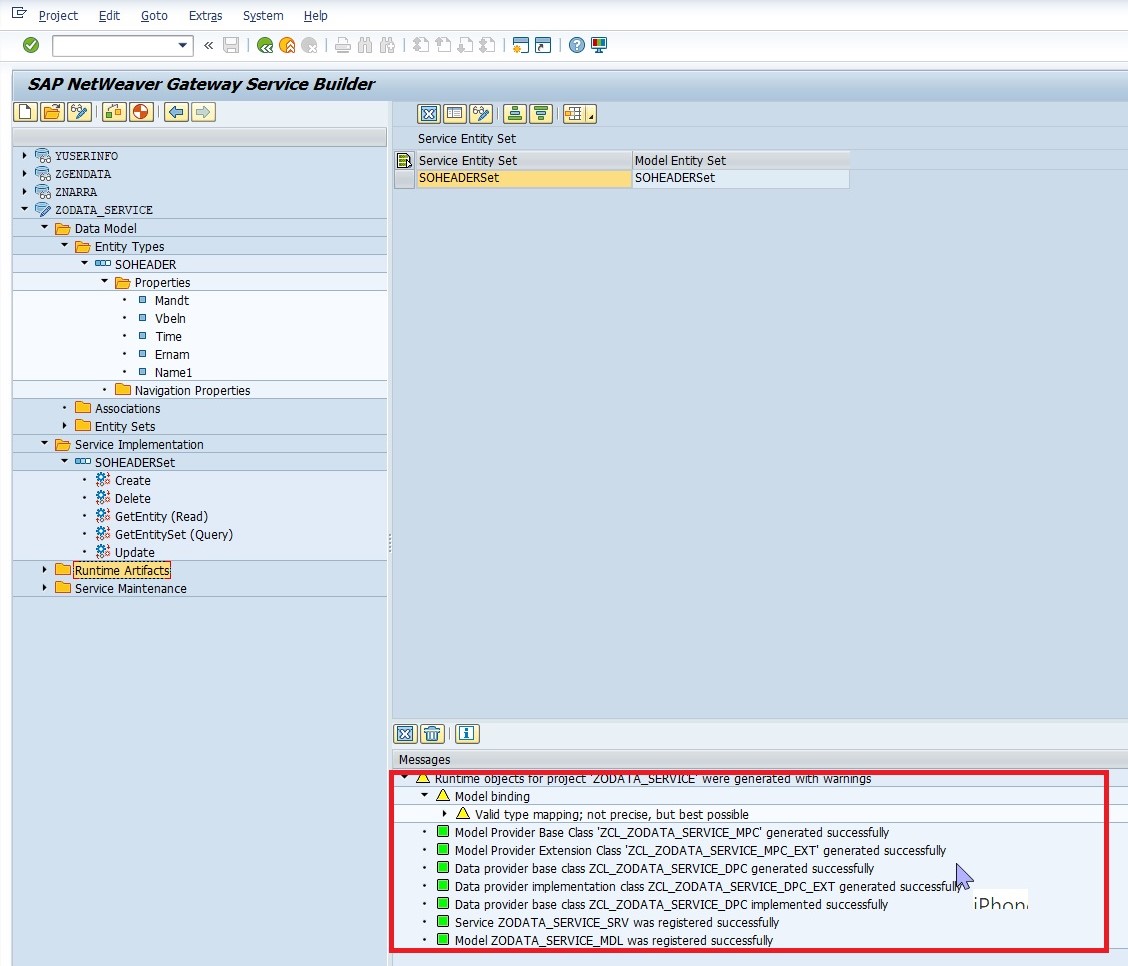
Task: Open a project via the folder icon
Action: pos(52,112)
